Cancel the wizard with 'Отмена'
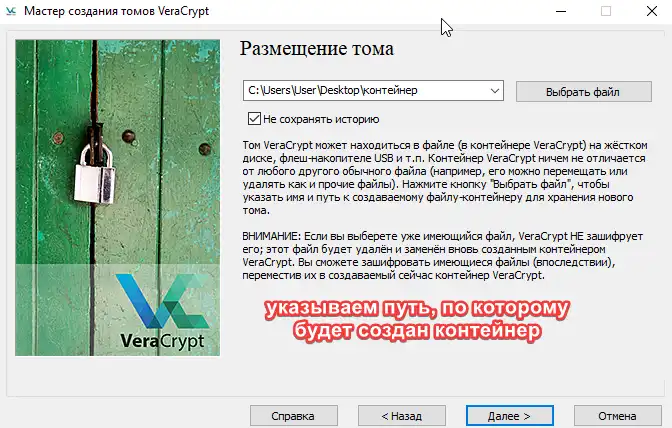This screenshot has width=672, height=428. pos(618,416)
